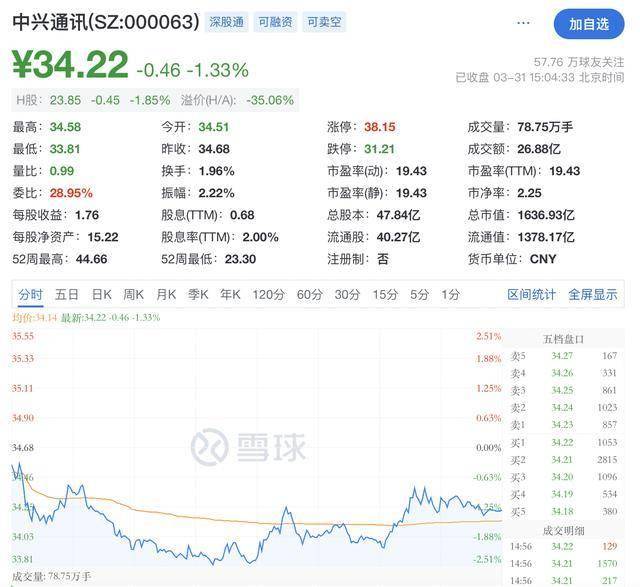This screenshot has width=640, height=587.
Task: Click the 委比 value 28.95%
Action: point(71,193)
